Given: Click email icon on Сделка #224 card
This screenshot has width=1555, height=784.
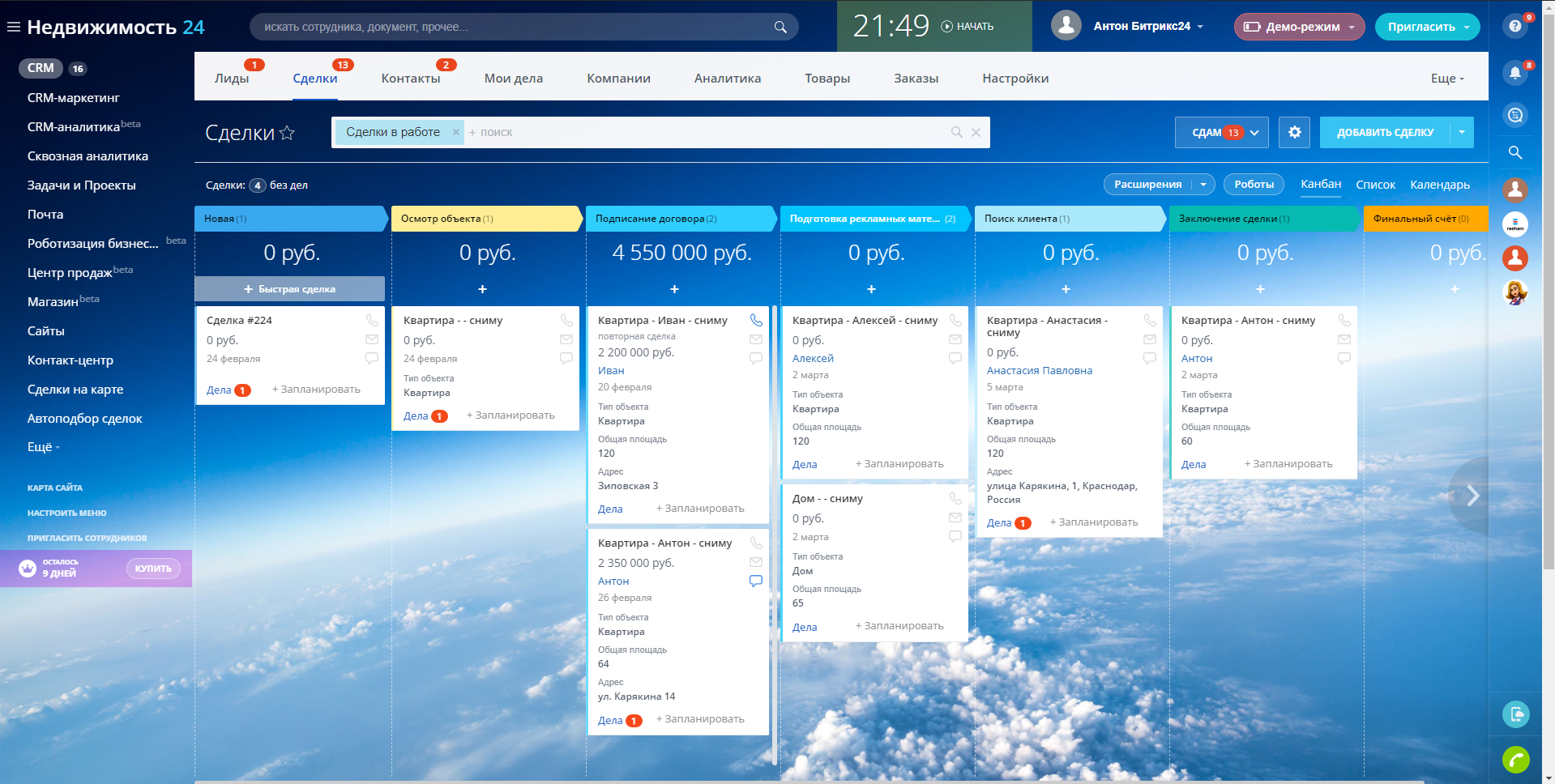Looking at the screenshot, I should click(372, 339).
